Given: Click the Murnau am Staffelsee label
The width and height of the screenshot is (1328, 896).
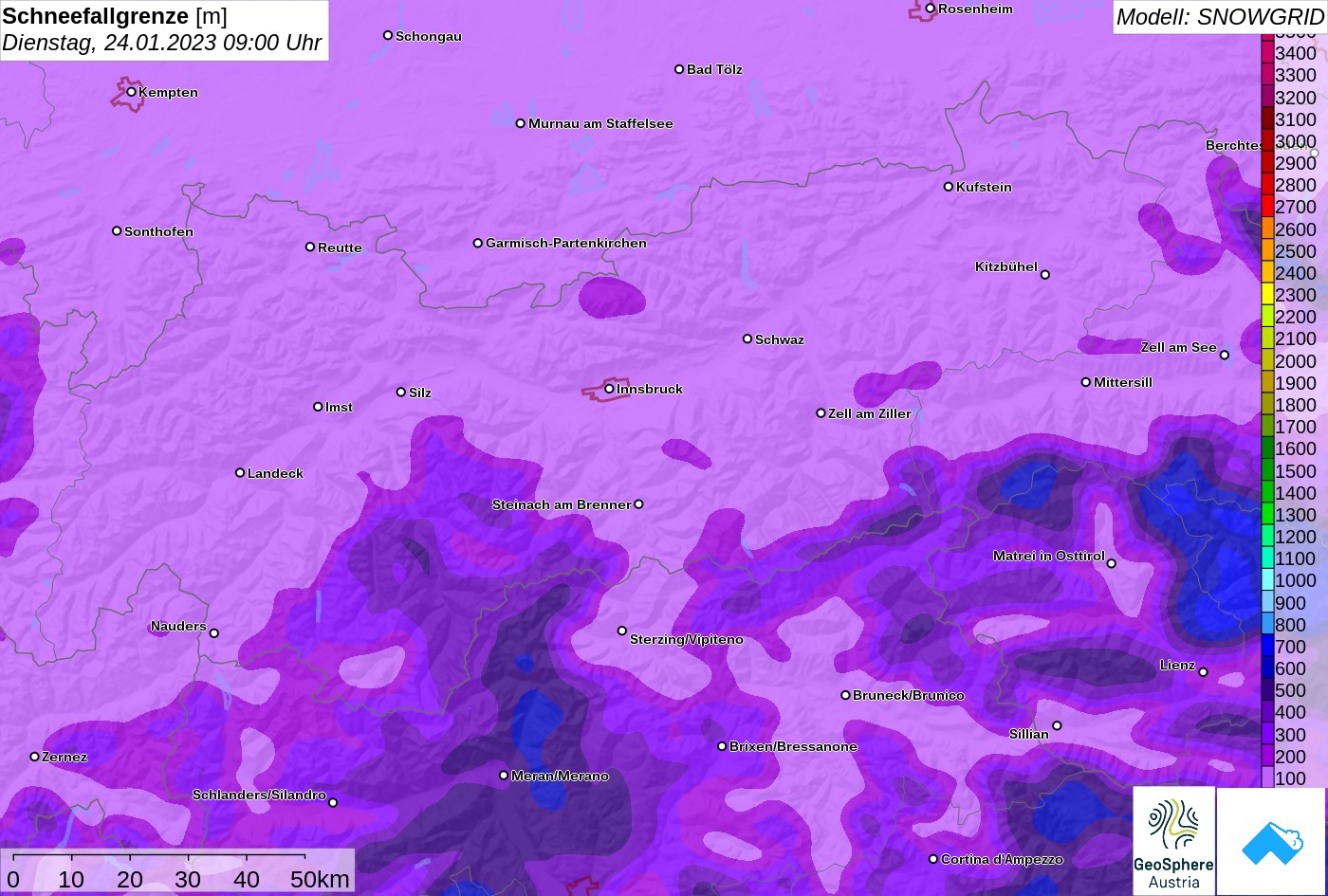Looking at the screenshot, I should (600, 123).
